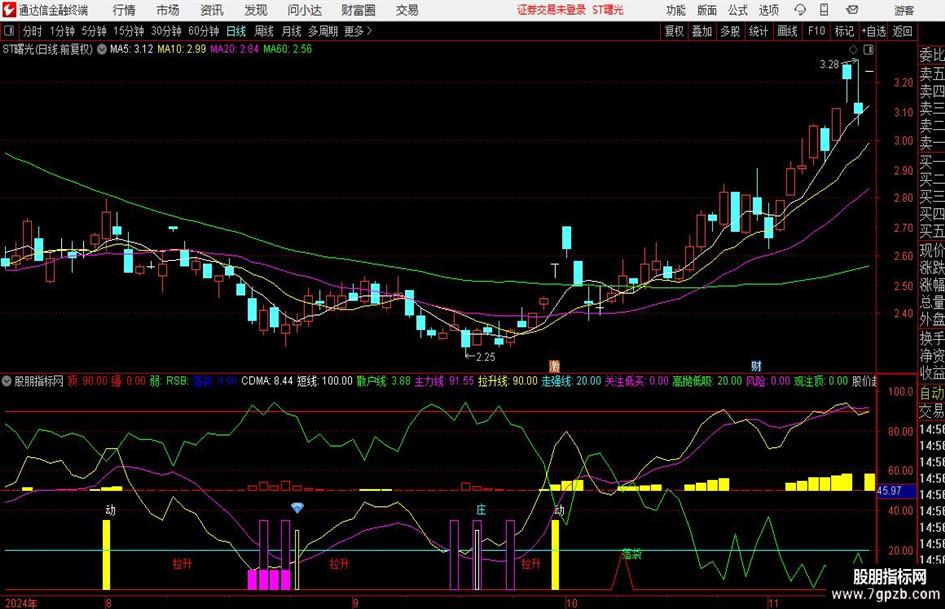945x609 pixels.
Task: Click the orange 激 event marker icon
Action: [554, 365]
